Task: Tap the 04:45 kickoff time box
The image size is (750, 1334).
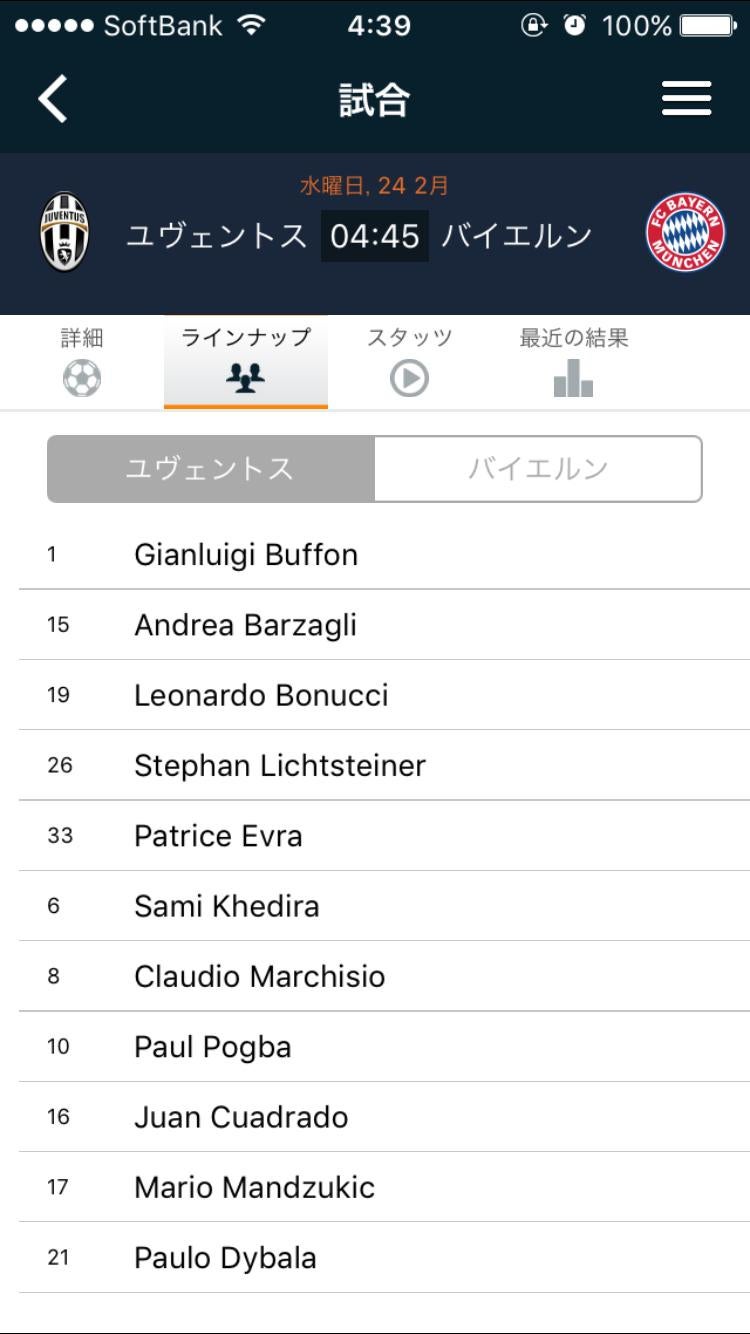Action: point(375,236)
